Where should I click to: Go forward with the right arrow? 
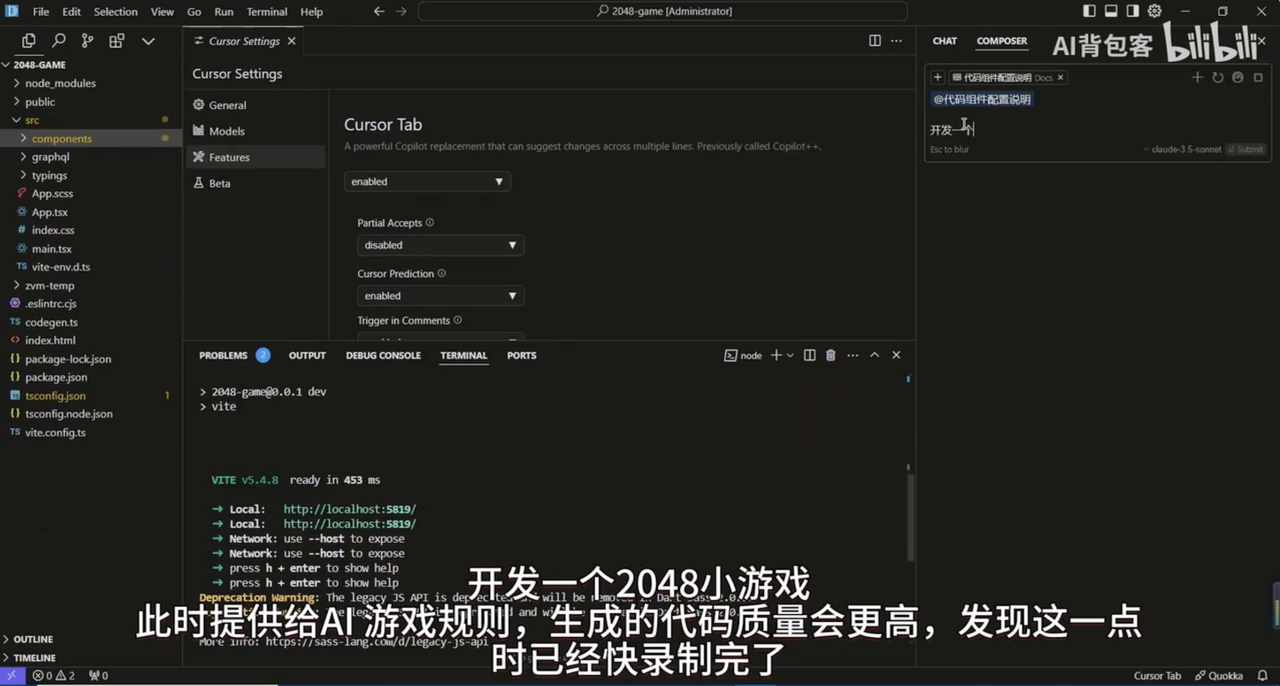401,11
